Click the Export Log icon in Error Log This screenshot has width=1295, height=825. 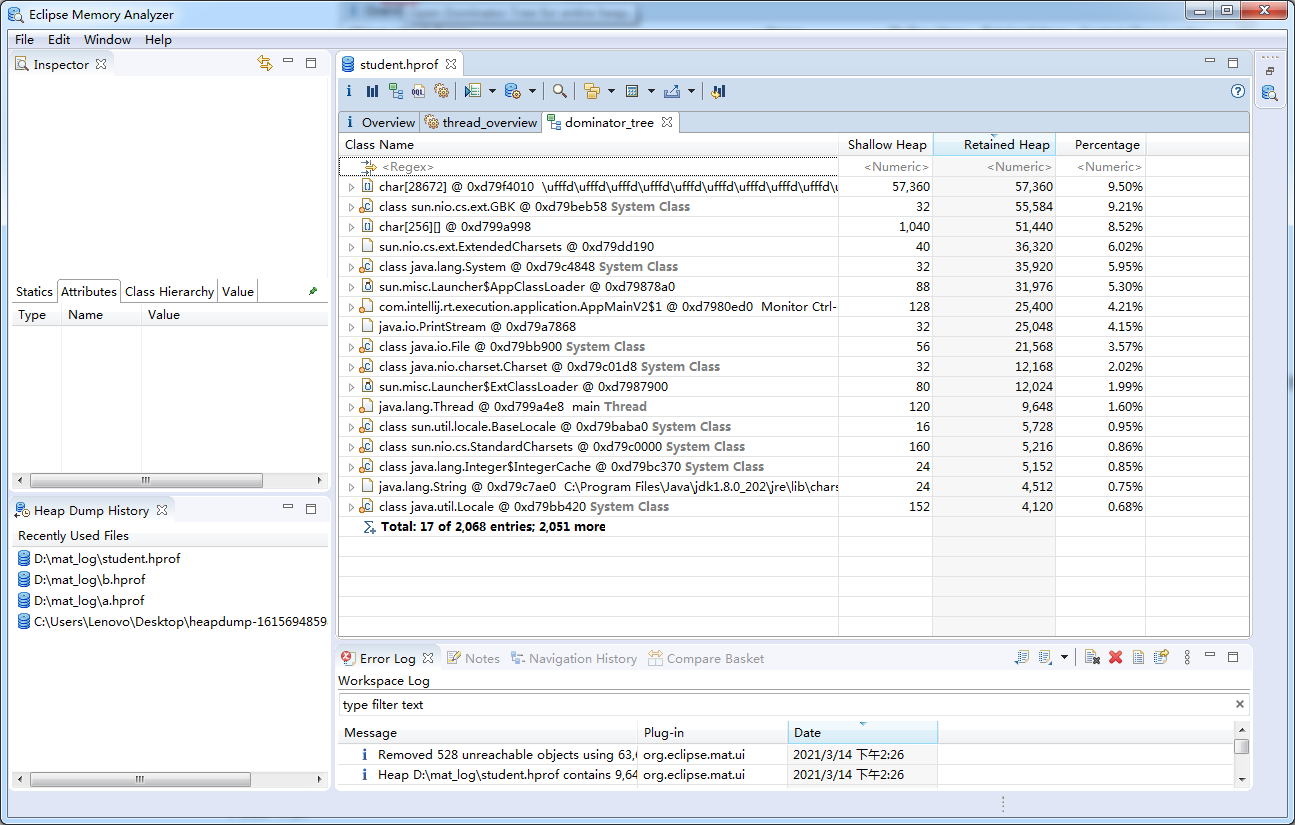coord(1021,657)
